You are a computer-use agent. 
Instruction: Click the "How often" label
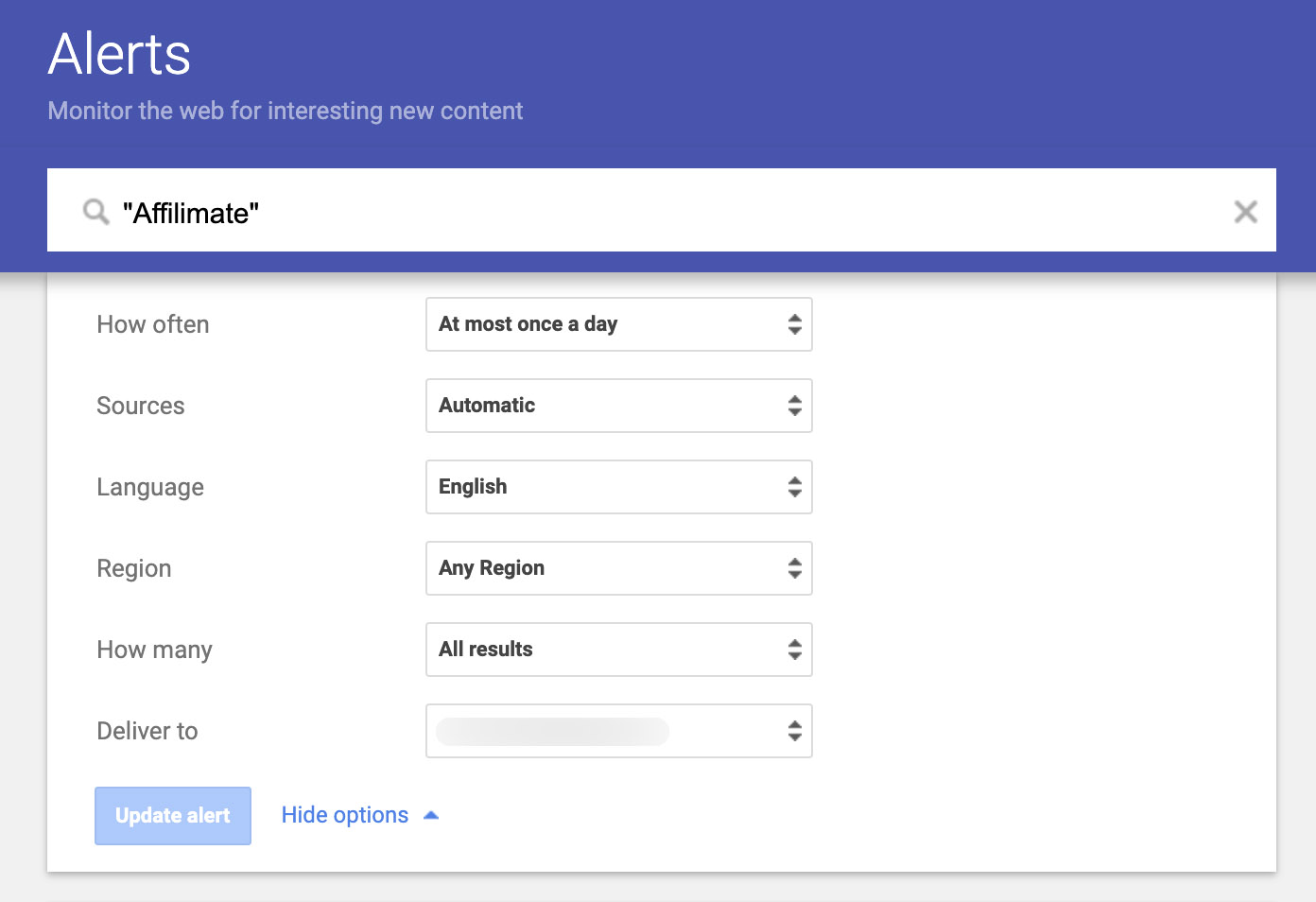pos(153,324)
